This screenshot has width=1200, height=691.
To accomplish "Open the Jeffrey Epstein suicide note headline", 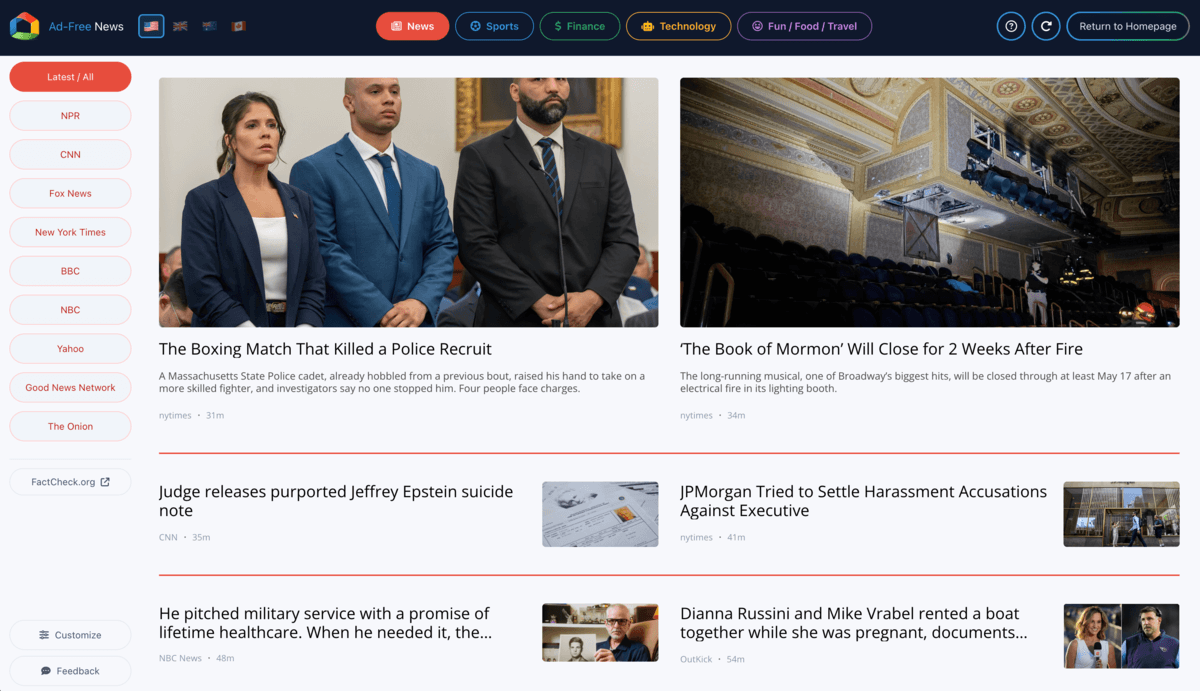I will pyautogui.click(x=336, y=501).
